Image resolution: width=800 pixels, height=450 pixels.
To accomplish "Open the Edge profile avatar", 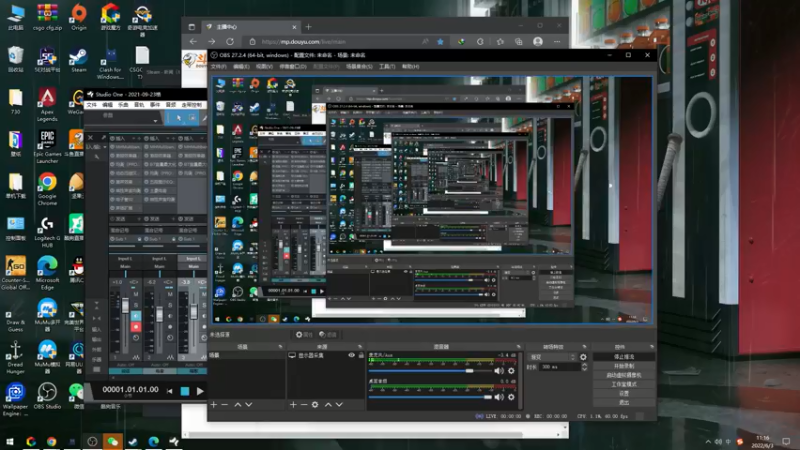I will tap(538, 42).
